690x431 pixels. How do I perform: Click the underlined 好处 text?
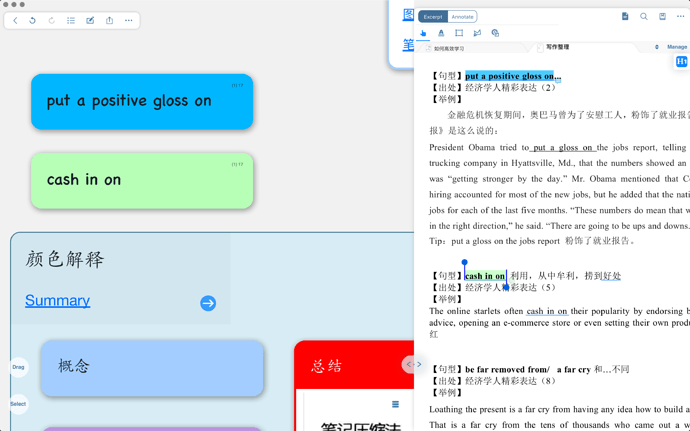[x=612, y=276]
